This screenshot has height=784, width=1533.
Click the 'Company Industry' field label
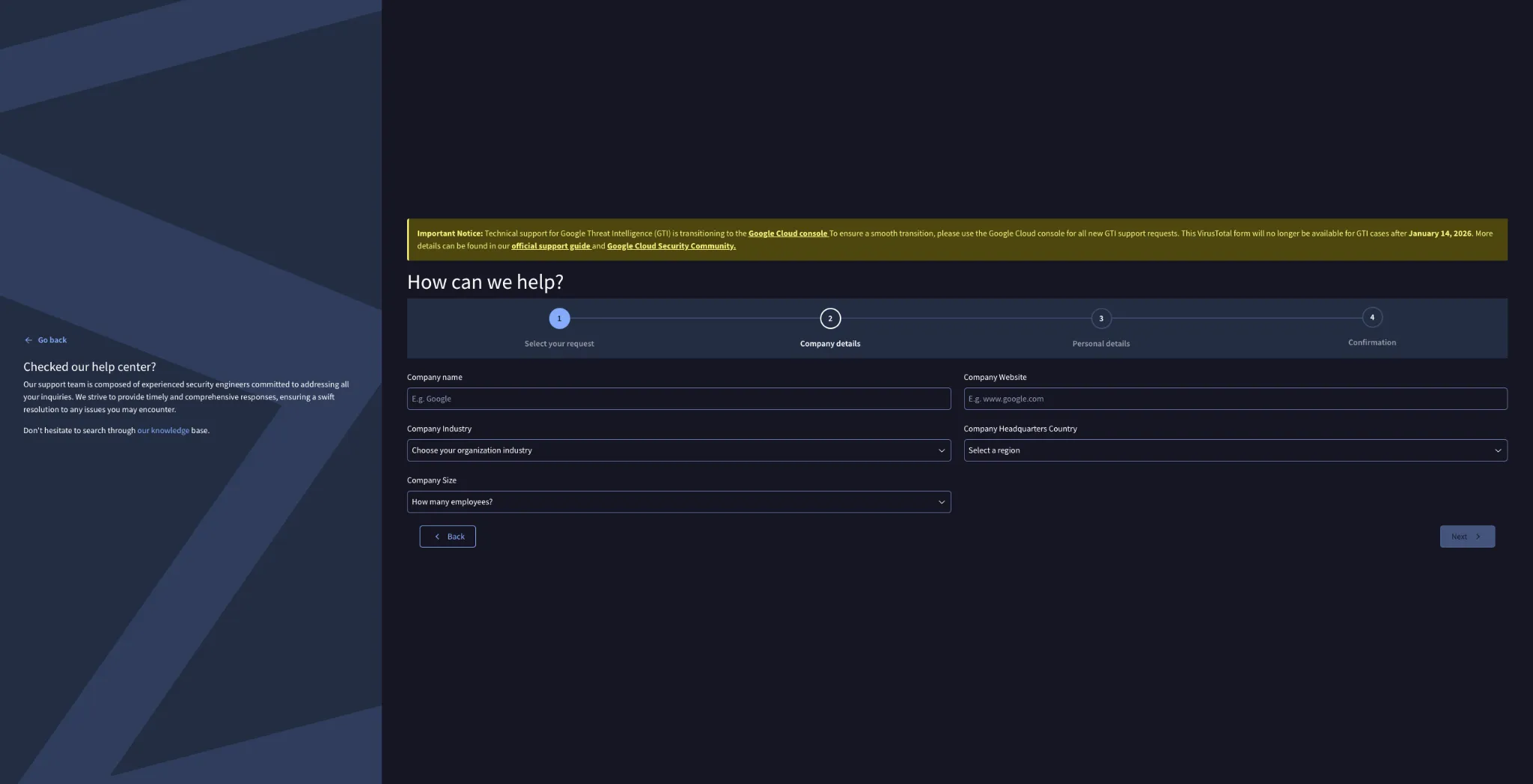[439, 429]
